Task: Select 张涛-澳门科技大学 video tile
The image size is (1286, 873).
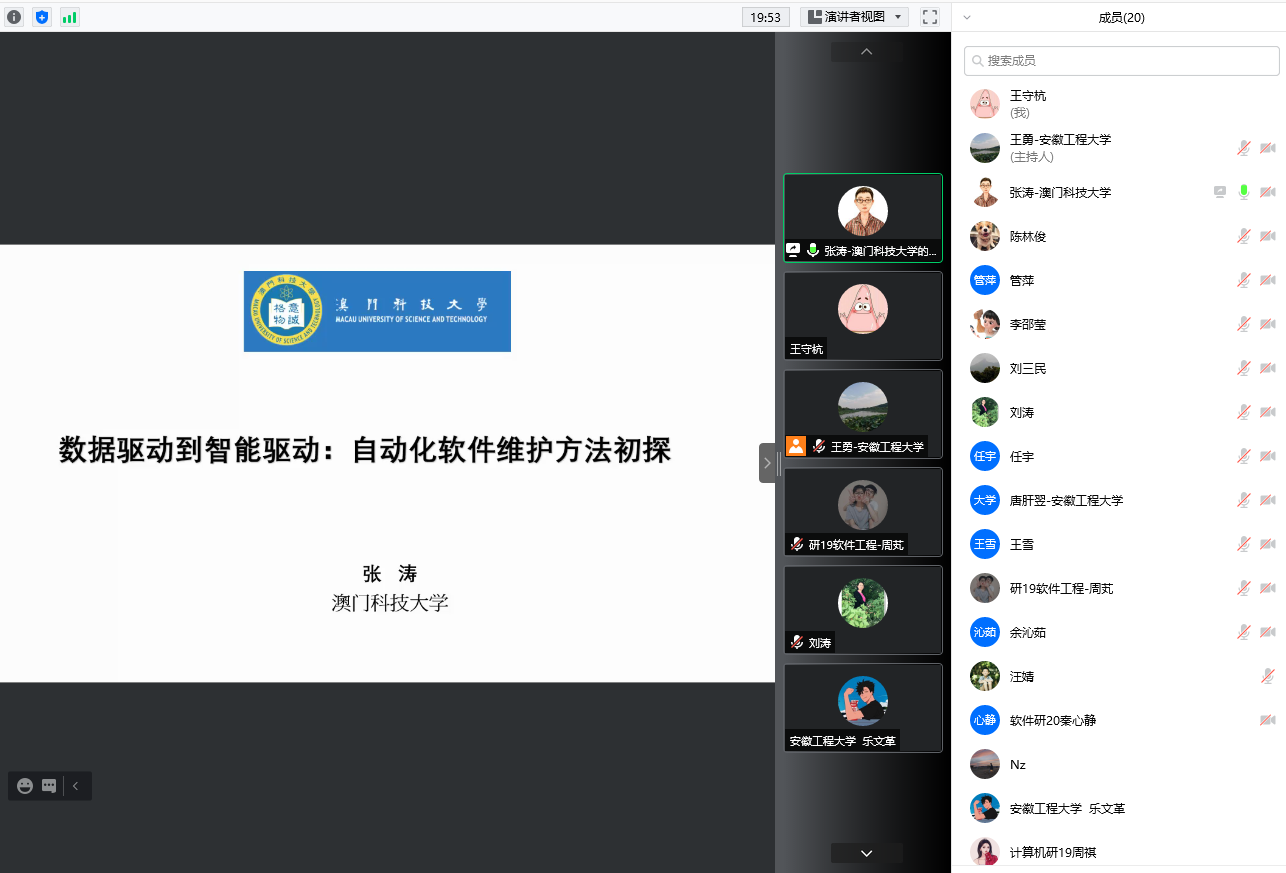Action: coord(863,218)
